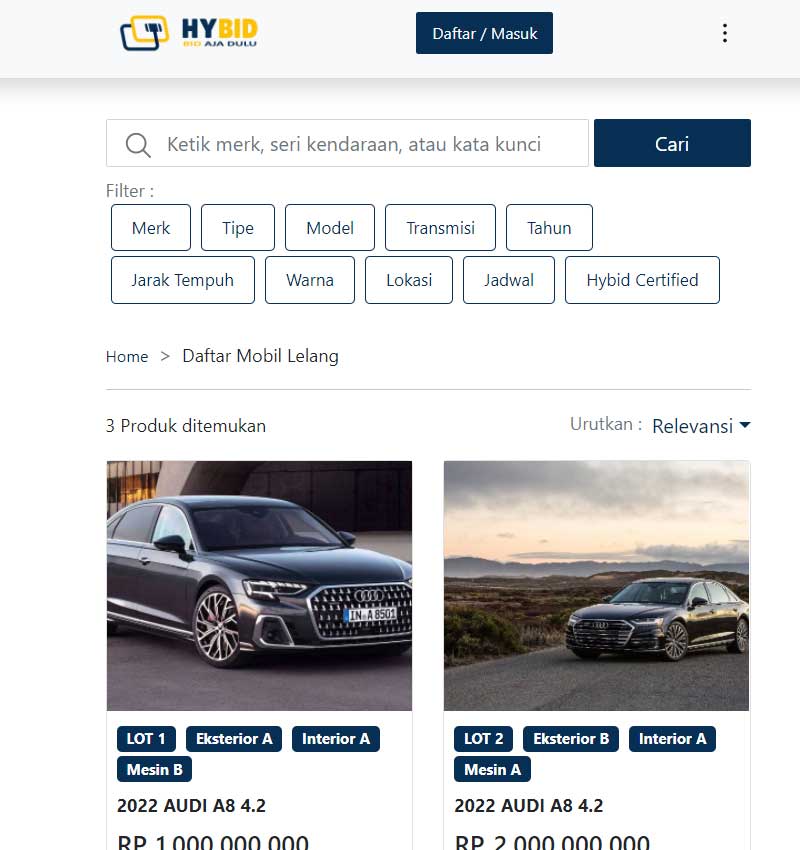This screenshot has width=800, height=850.
Task: Go to Home breadcrumb link
Action: 127,357
